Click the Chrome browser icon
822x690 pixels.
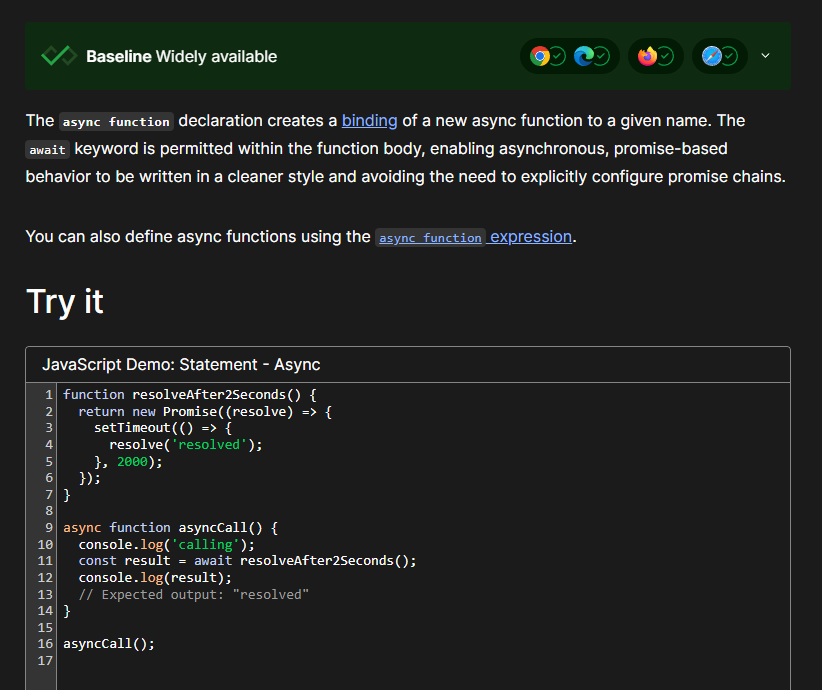tap(539, 56)
